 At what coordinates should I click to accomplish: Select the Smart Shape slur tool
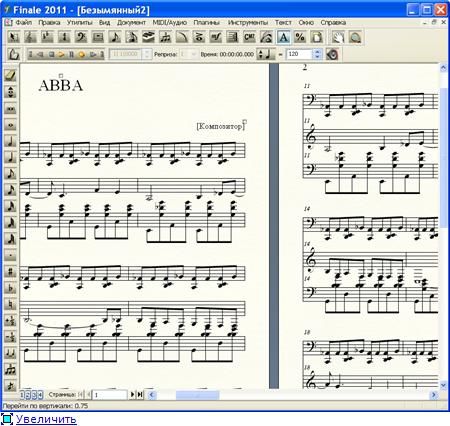(182, 37)
